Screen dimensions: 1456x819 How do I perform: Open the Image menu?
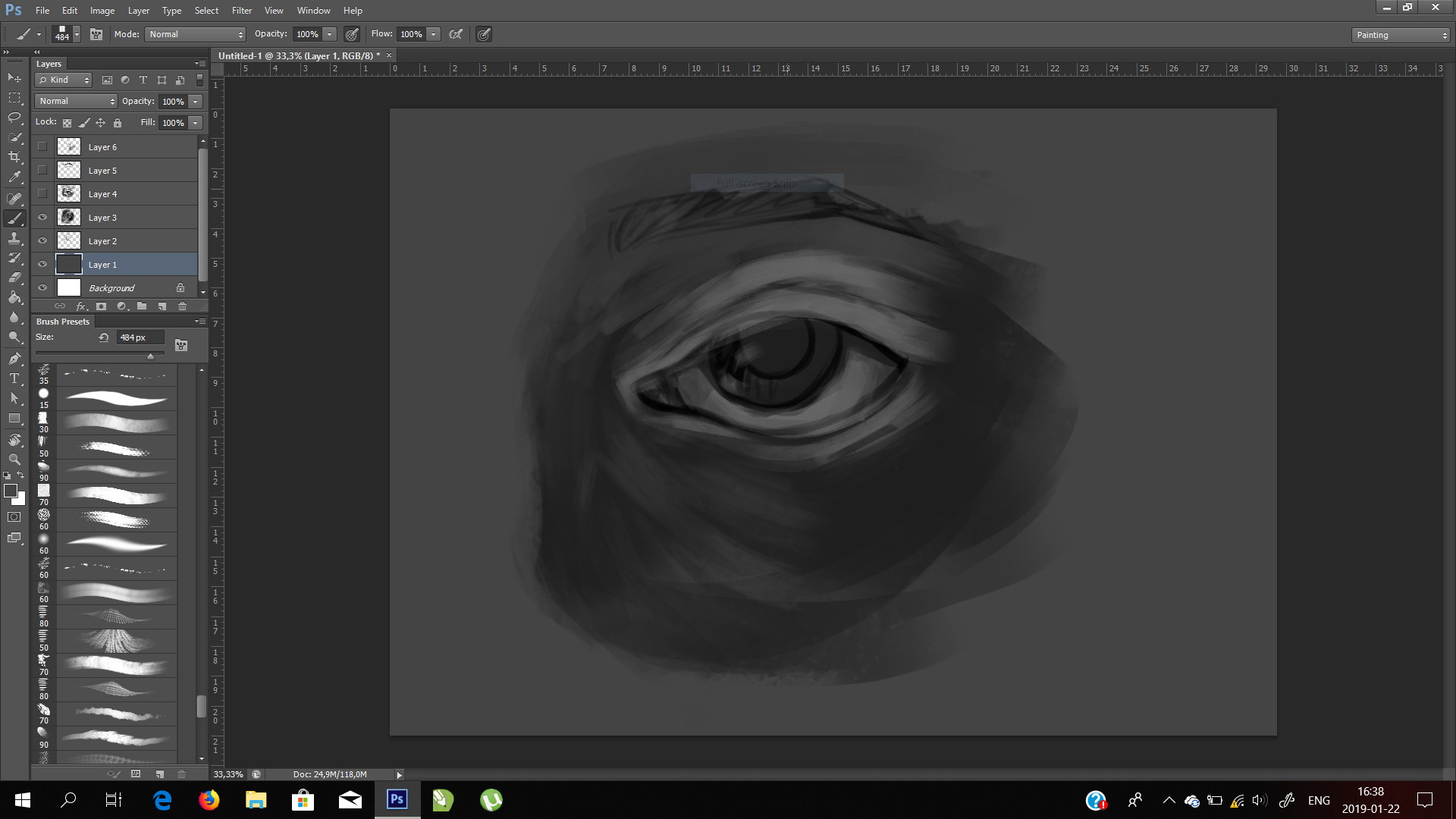coord(102,11)
